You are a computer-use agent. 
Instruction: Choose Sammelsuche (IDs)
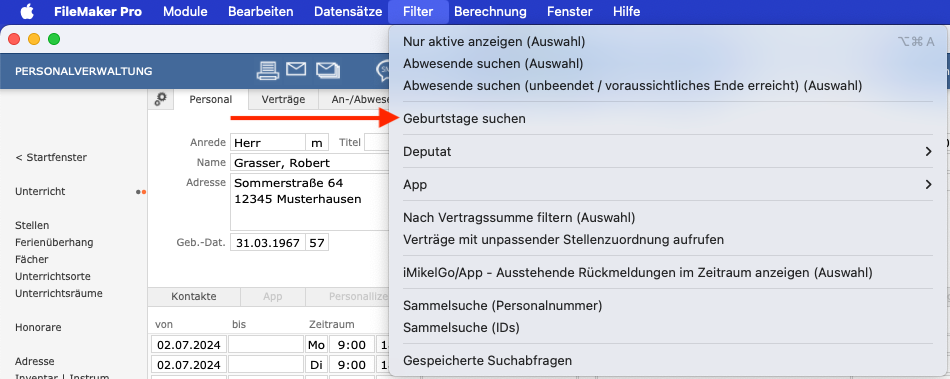click(668, 328)
